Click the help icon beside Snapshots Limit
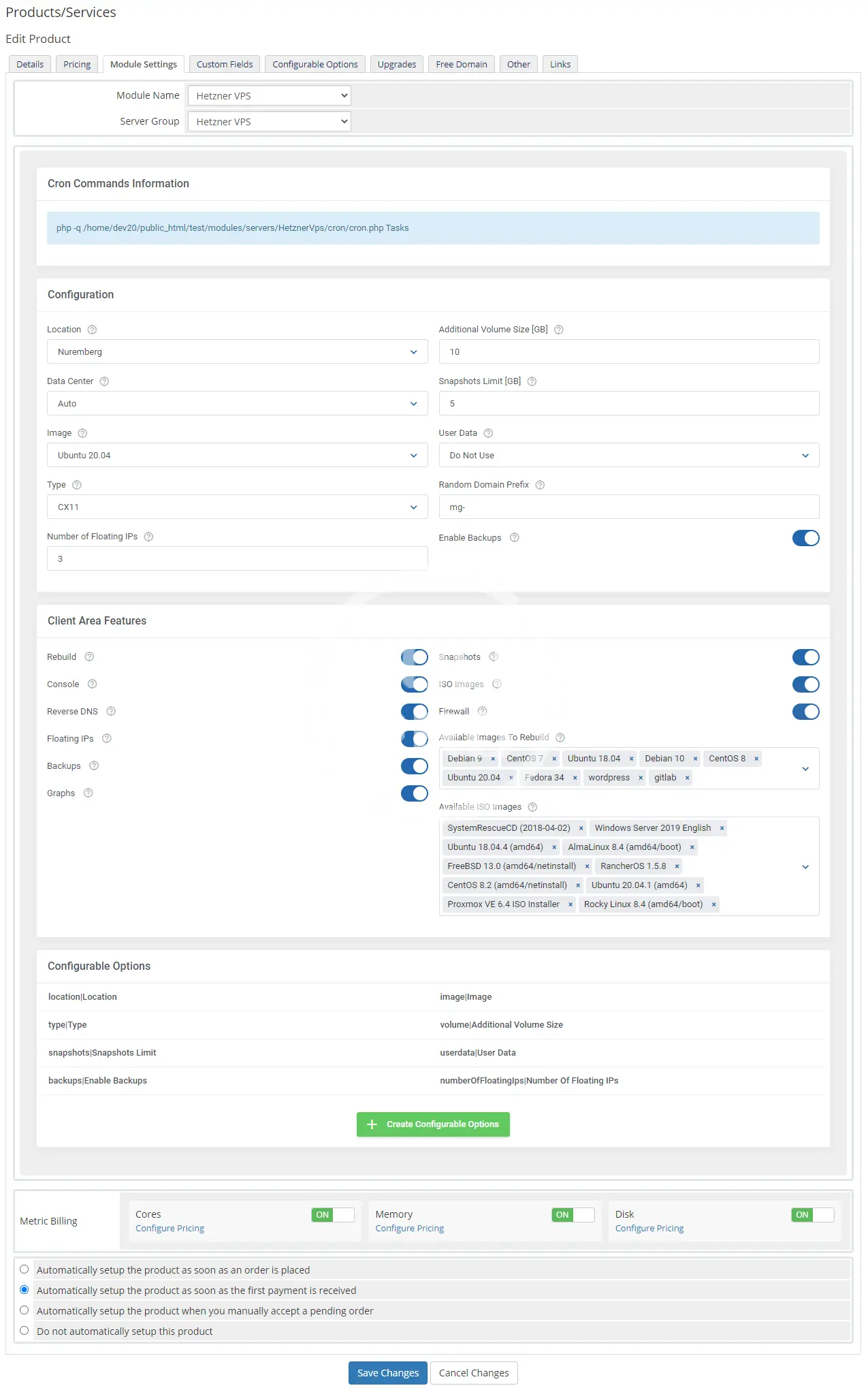868x1390 pixels. pyautogui.click(x=532, y=381)
